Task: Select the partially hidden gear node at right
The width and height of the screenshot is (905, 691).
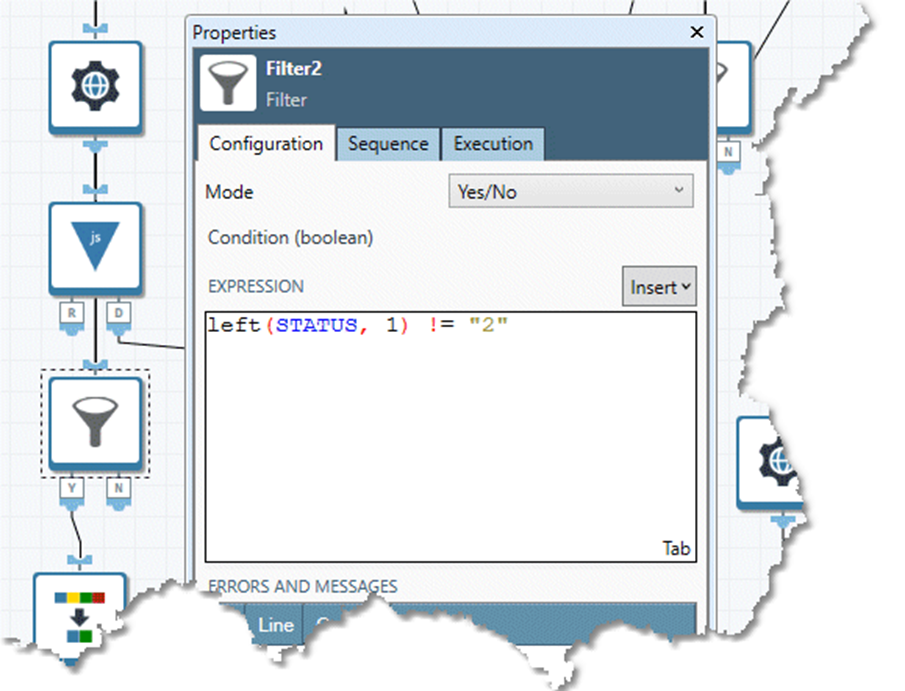Action: [x=774, y=461]
